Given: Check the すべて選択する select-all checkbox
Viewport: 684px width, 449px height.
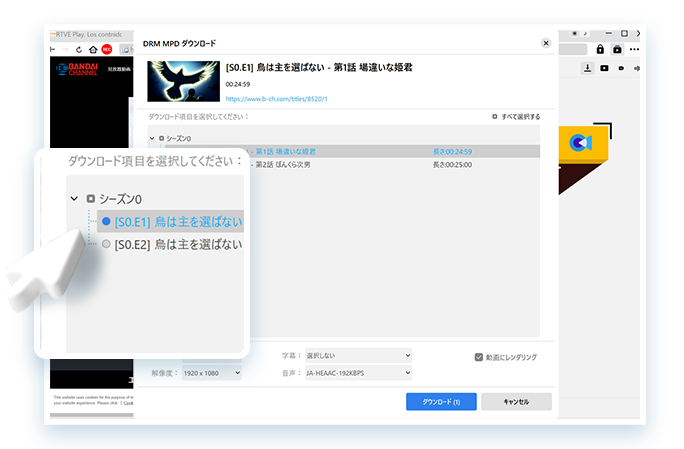Looking at the screenshot, I should (x=495, y=117).
